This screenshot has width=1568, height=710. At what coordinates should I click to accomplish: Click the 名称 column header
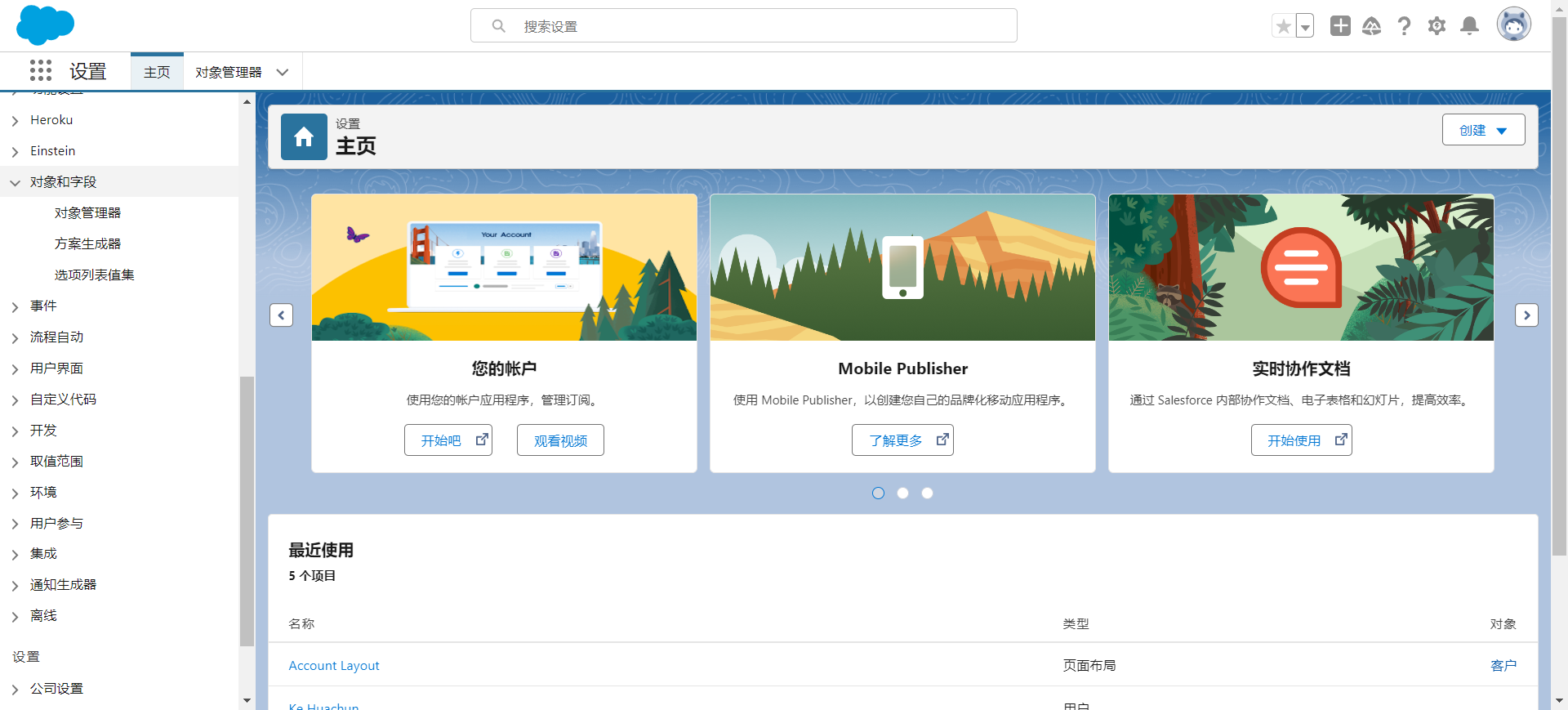301,623
